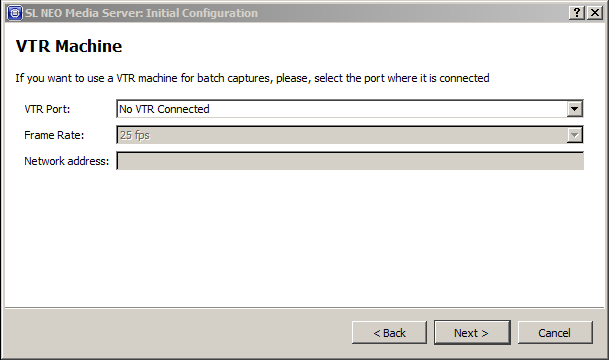This screenshot has height=360, width=609.
Task: Cancel the configuration wizard
Action: 555,333
